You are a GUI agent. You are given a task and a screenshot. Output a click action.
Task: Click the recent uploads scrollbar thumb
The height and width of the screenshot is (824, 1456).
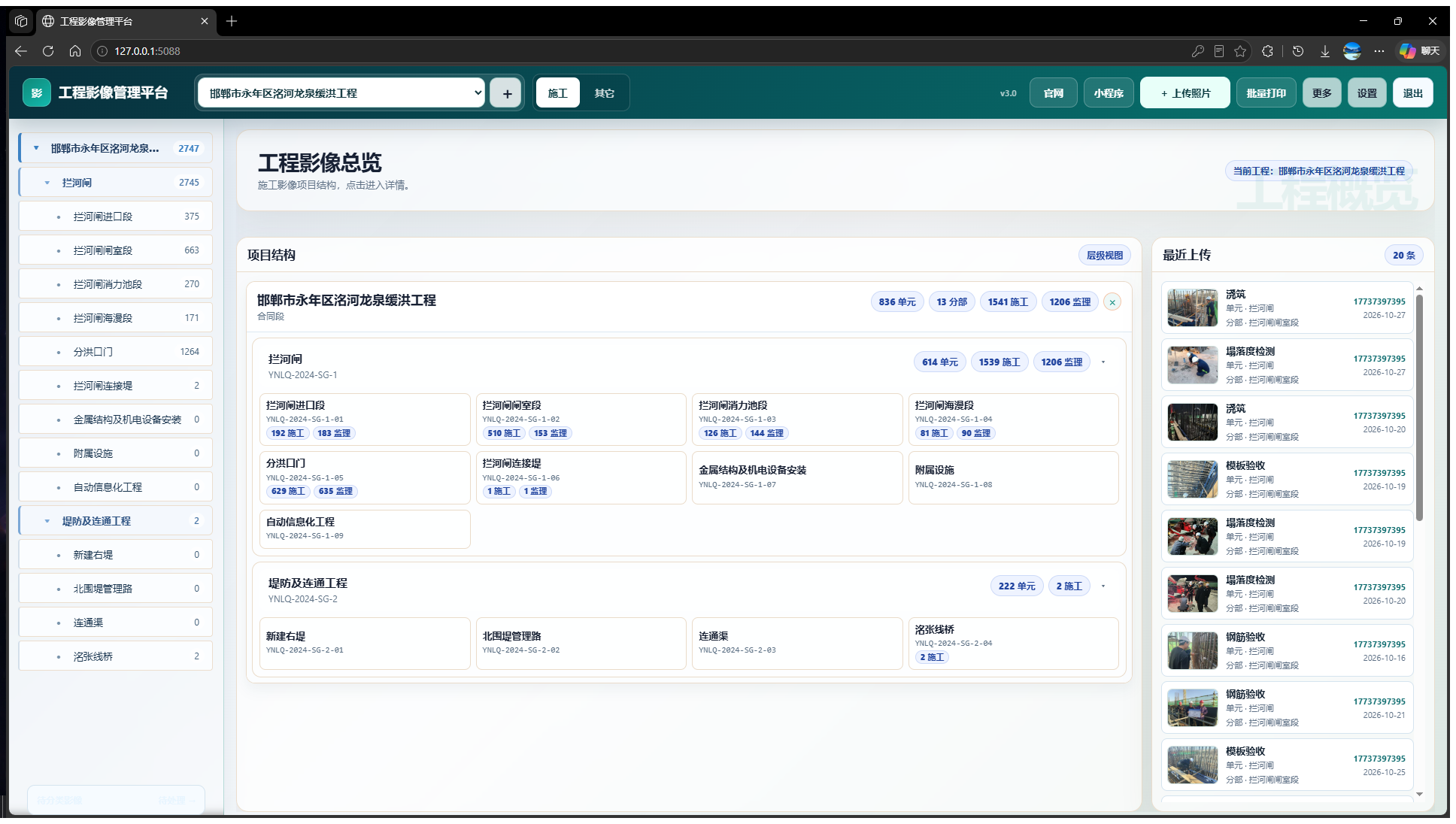(x=1419, y=406)
